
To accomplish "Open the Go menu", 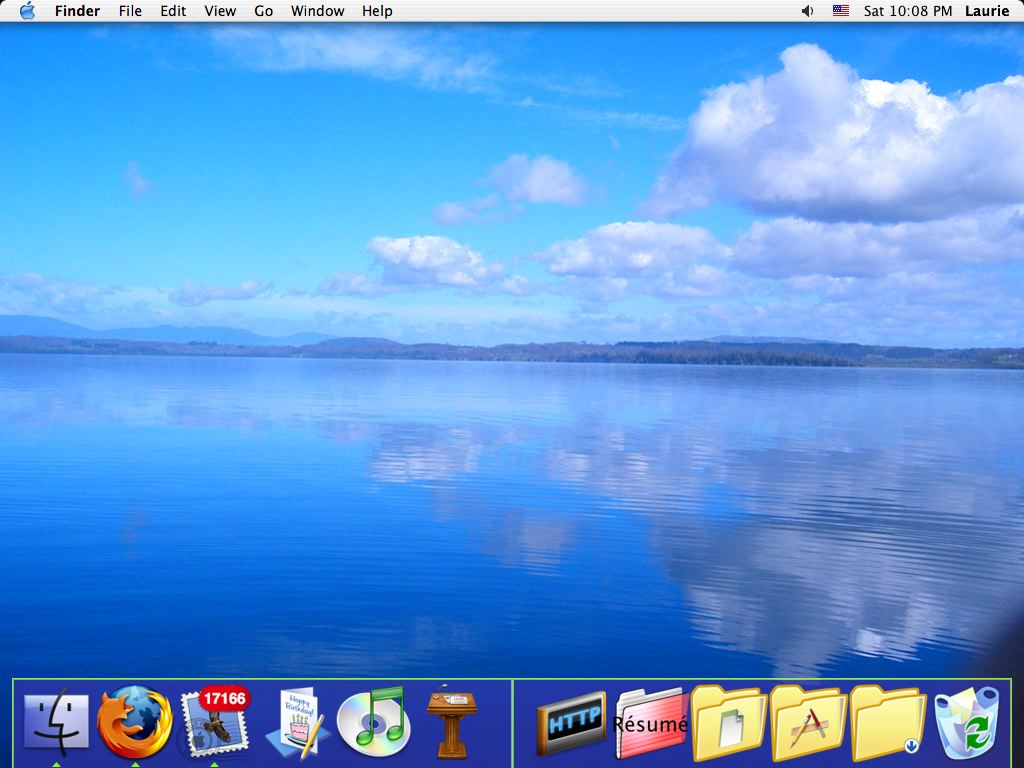I will click(x=263, y=11).
